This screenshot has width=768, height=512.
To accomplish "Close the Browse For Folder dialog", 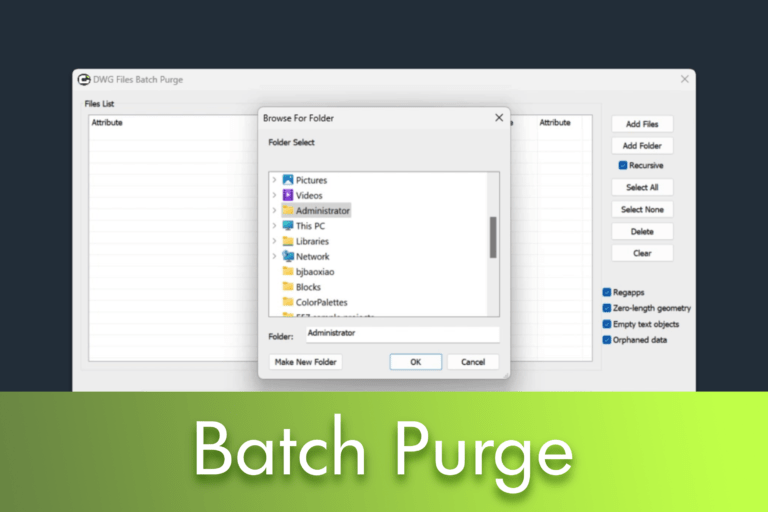I will pos(499,118).
